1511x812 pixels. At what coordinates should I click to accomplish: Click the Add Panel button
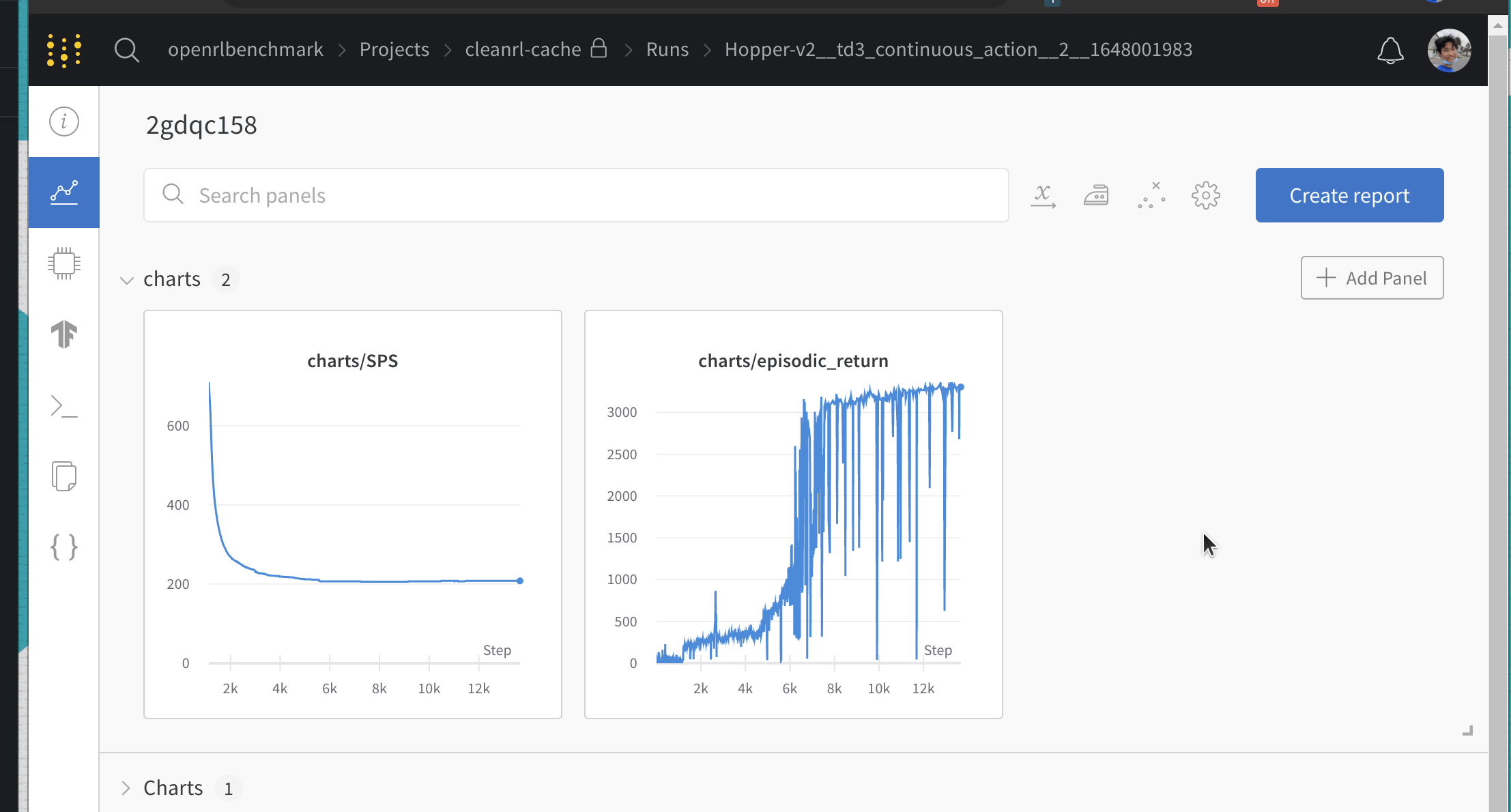tap(1372, 278)
